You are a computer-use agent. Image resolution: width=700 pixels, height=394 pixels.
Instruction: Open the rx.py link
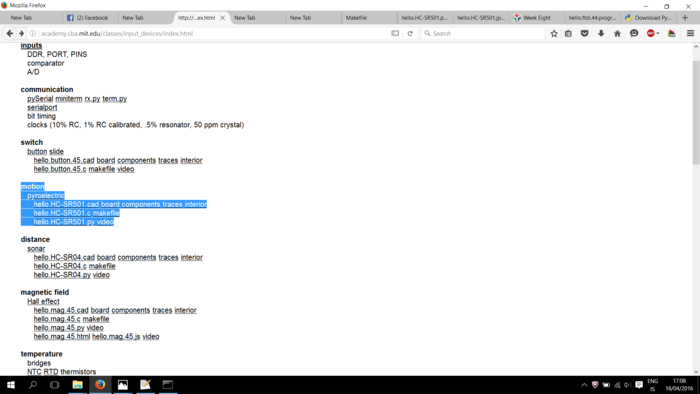coord(92,99)
